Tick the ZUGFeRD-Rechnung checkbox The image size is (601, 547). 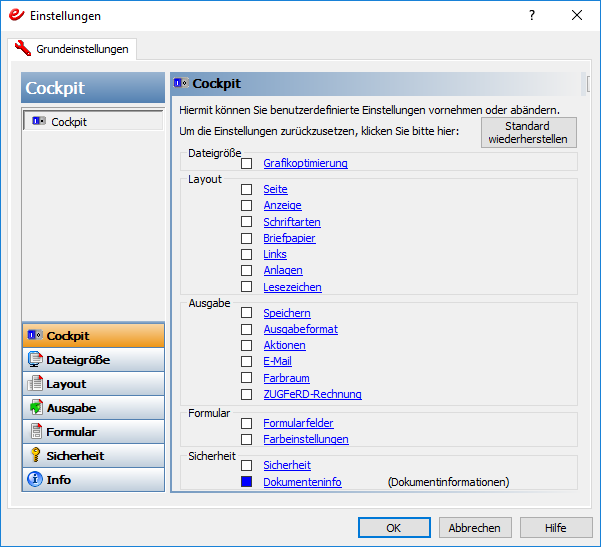pos(246,394)
